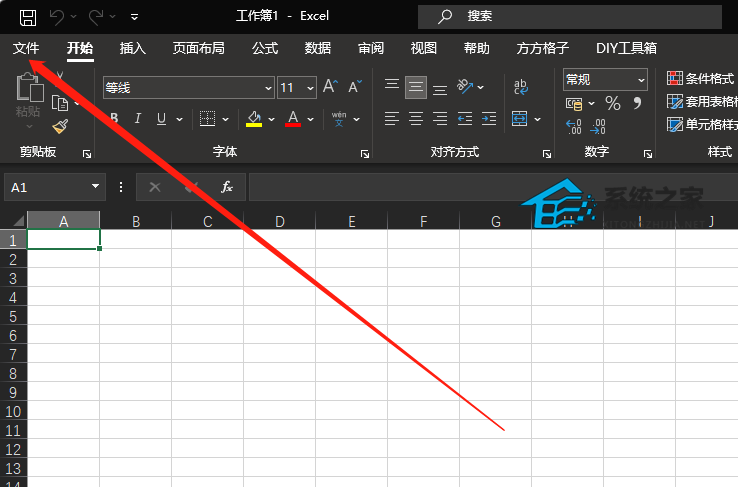Click the fx Insert Function icon
The height and width of the screenshot is (487, 738).
point(227,187)
